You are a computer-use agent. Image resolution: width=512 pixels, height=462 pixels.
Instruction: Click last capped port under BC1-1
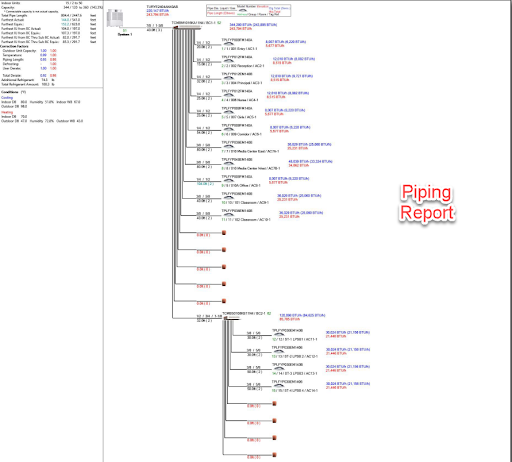click(224, 301)
